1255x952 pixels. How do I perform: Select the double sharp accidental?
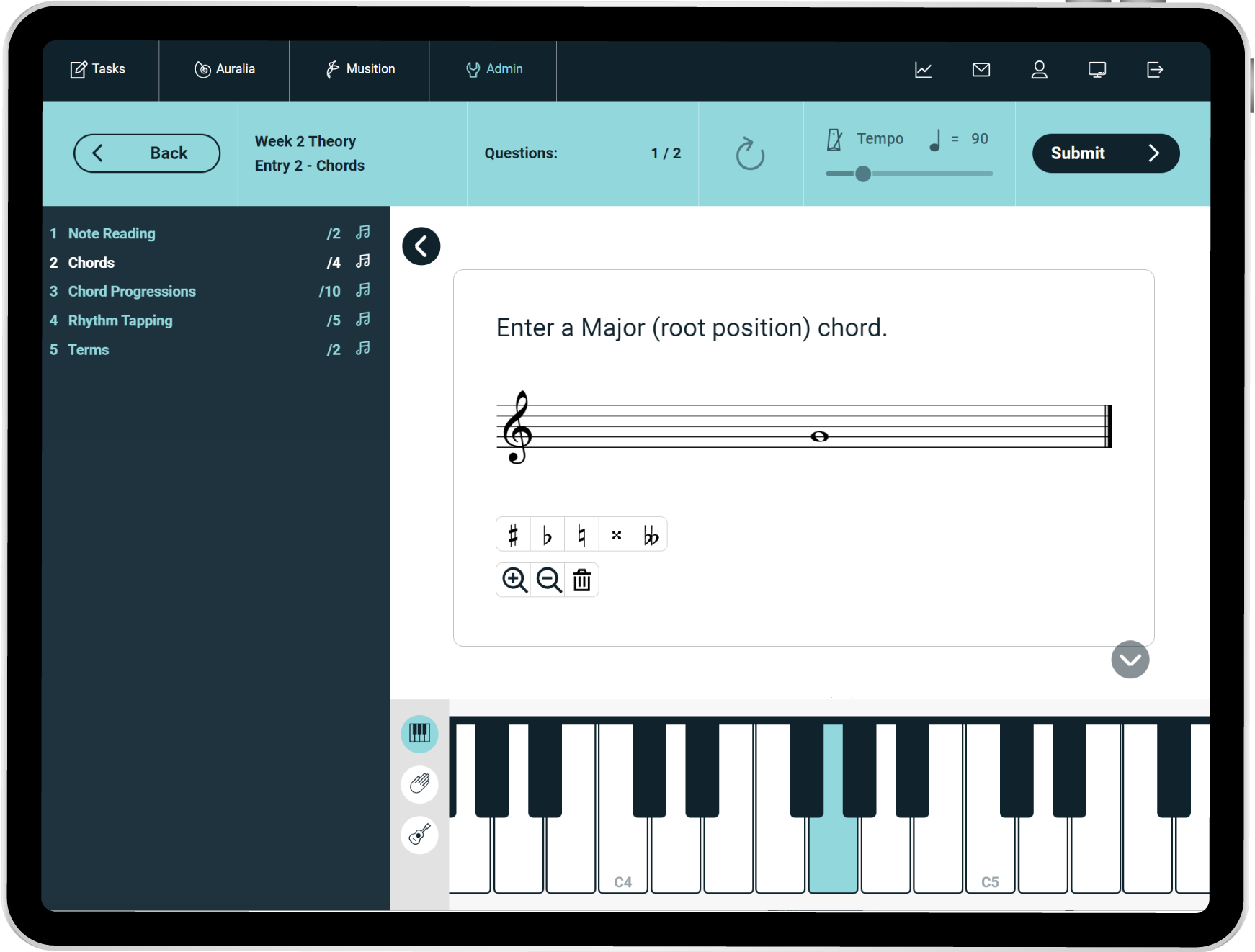[616, 535]
